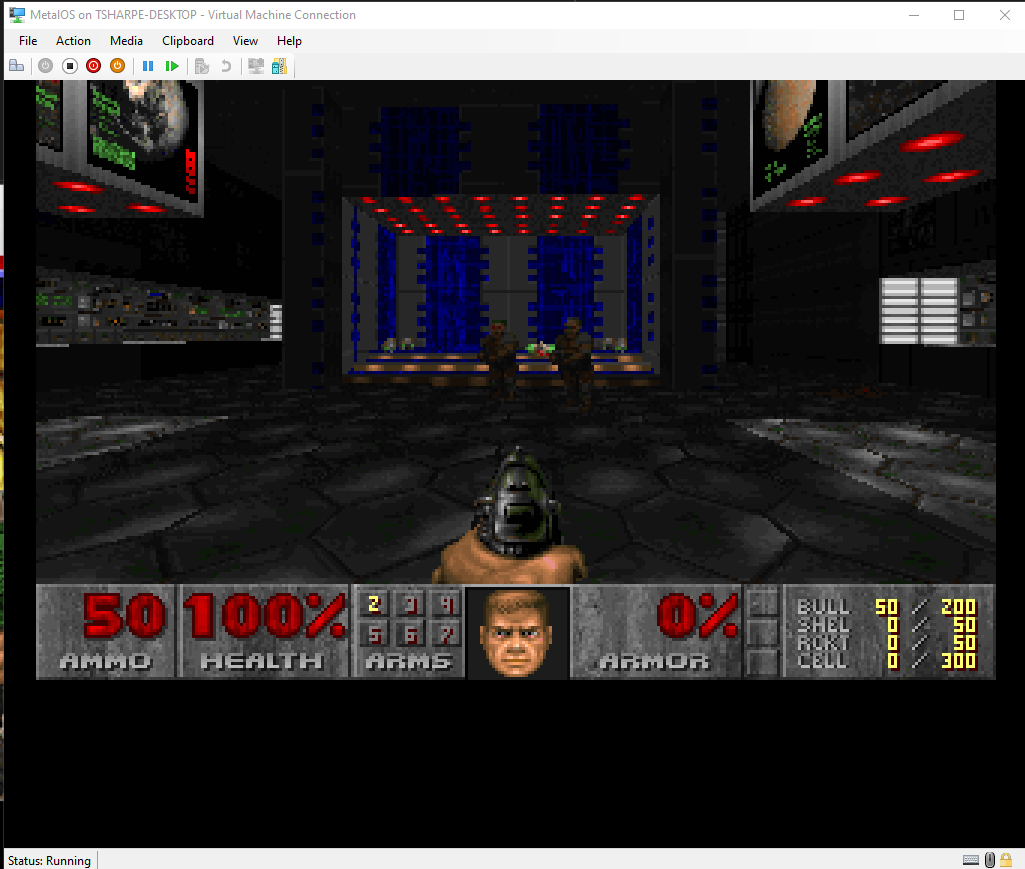The image size is (1025, 869).
Task: Click the mouse indicator icon in the status bar
Action: (990, 860)
